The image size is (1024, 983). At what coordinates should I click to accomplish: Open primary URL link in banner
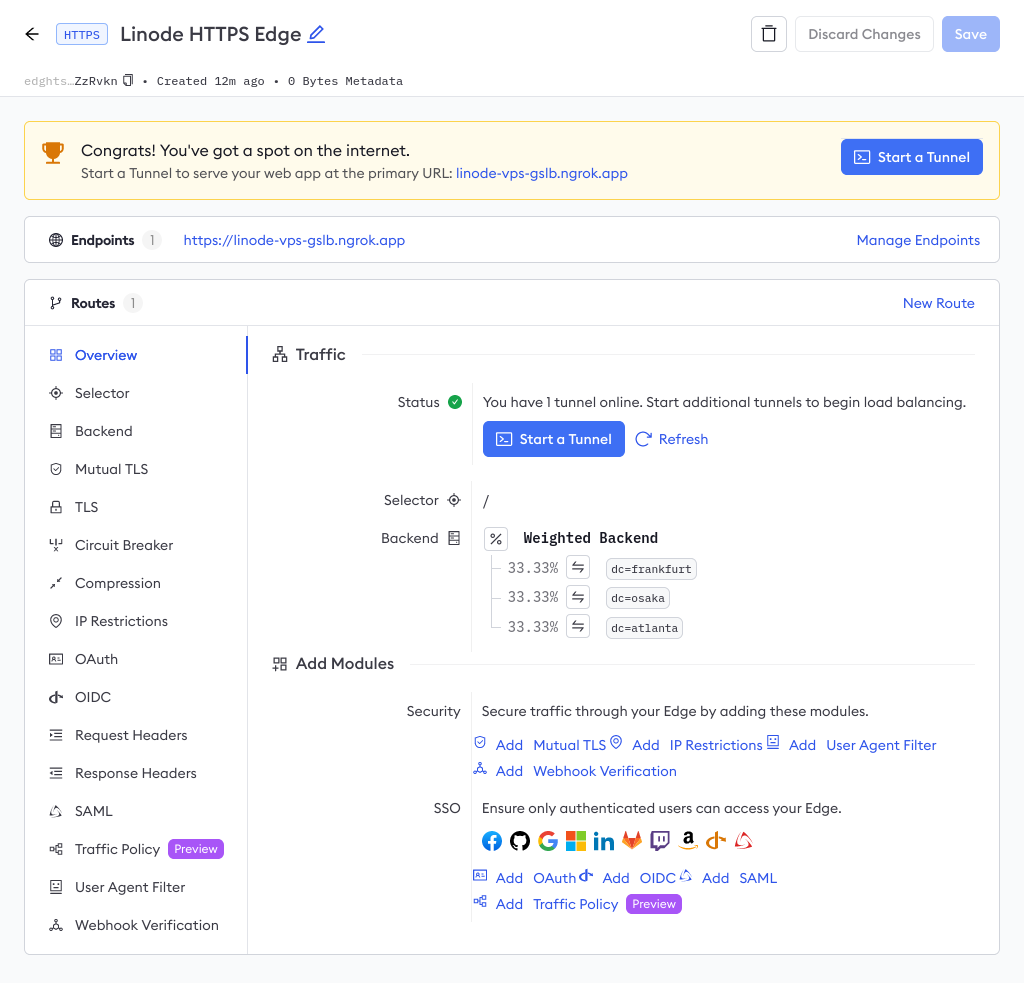(541, 173)
